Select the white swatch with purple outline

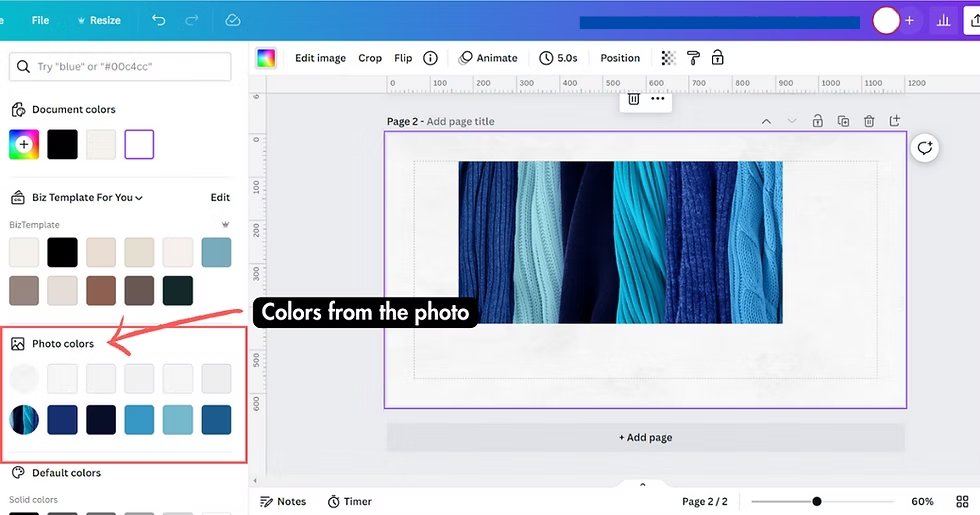click(139, 144)
